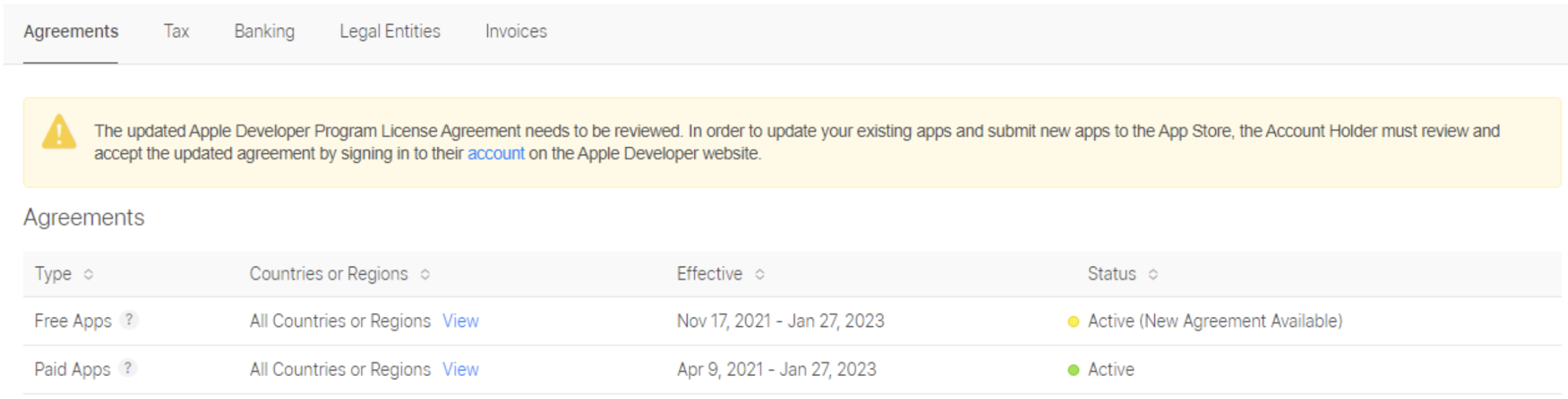Click the Free Apps agreement type
This screenshot has height=399, width=1568.
[73, 321]
